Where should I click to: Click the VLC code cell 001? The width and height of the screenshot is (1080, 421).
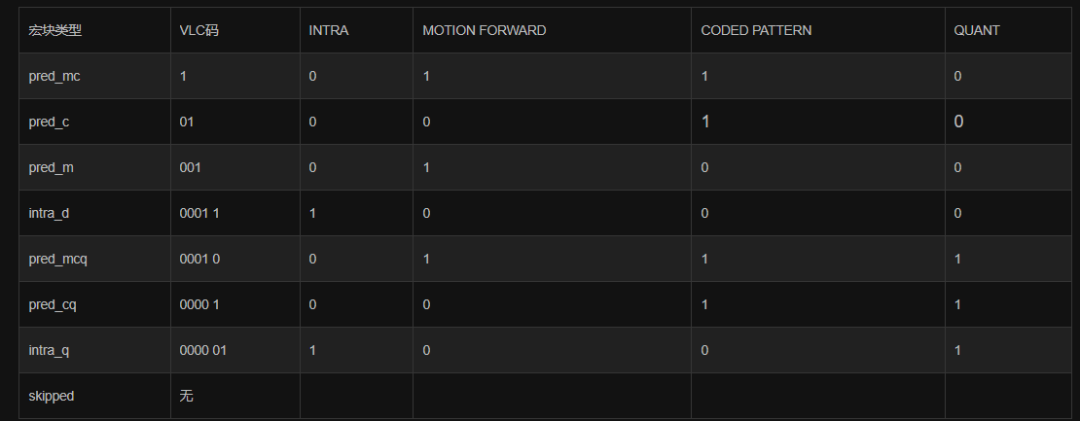190,167
